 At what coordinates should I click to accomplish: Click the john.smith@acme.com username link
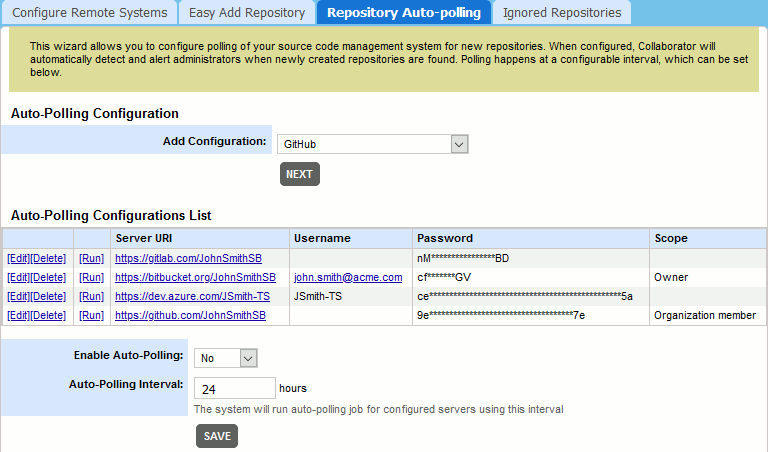tap(348, 277)
